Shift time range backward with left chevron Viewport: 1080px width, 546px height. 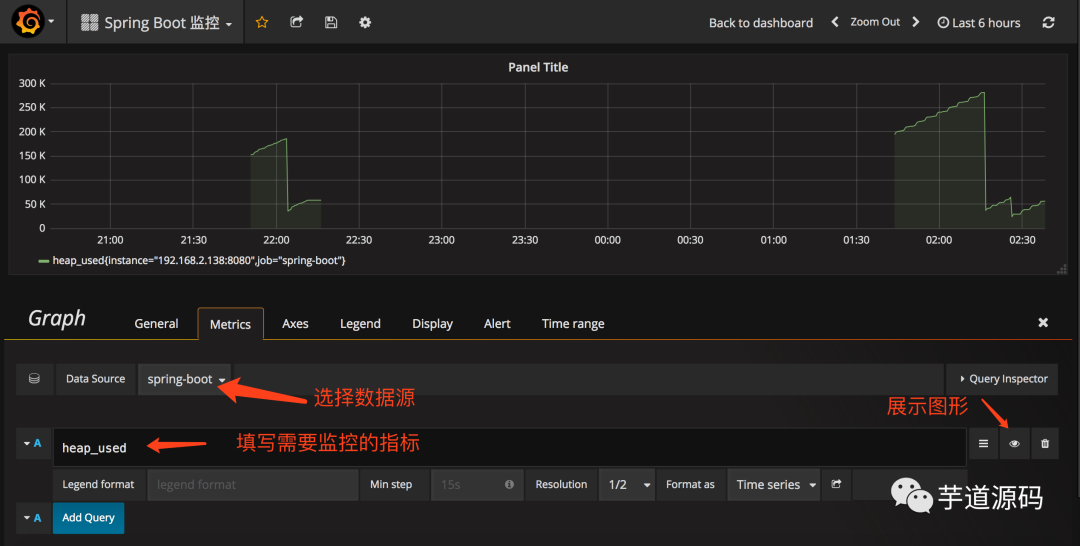tap(835, 22)
